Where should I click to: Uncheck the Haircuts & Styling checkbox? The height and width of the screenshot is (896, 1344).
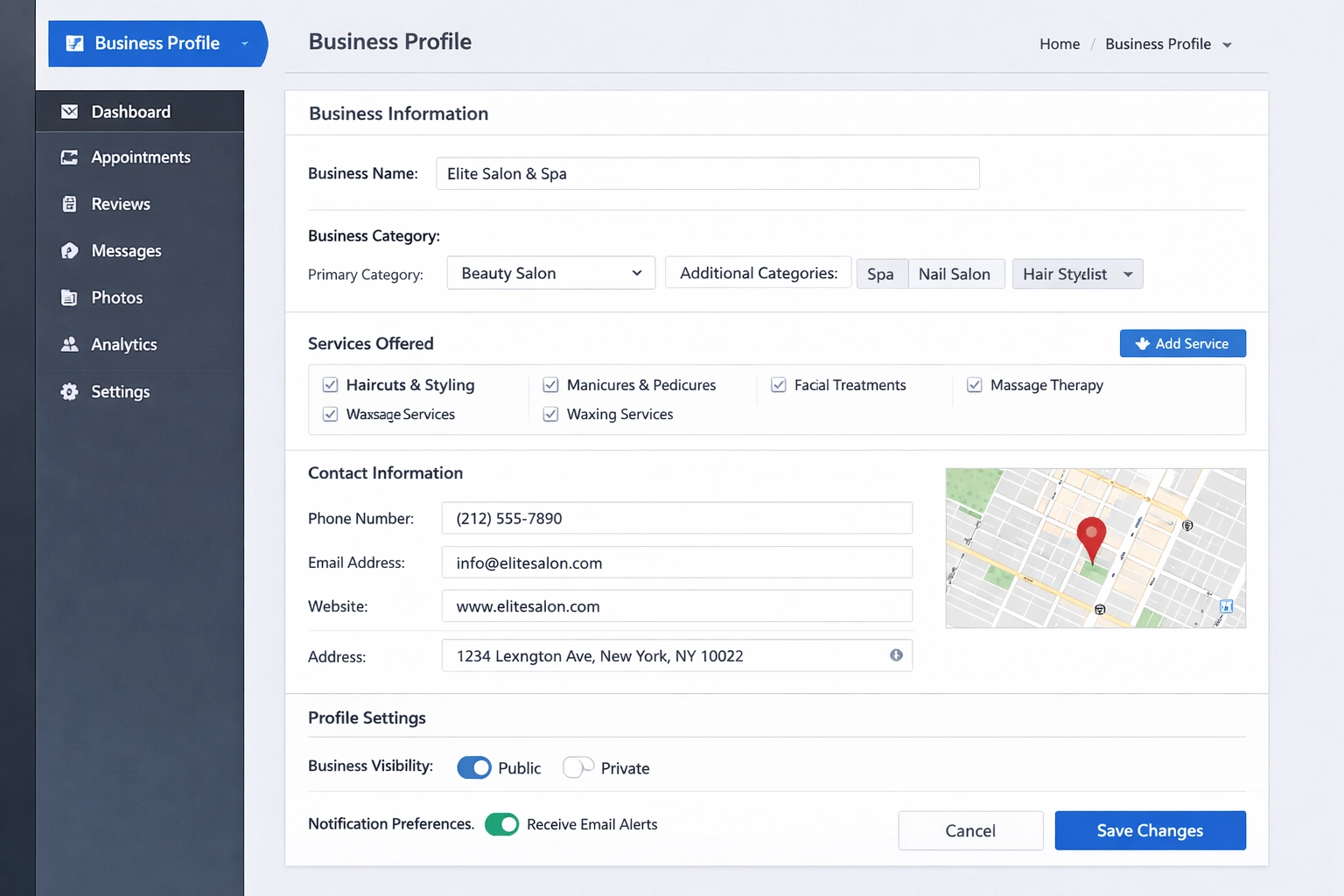tap(331, 385)
